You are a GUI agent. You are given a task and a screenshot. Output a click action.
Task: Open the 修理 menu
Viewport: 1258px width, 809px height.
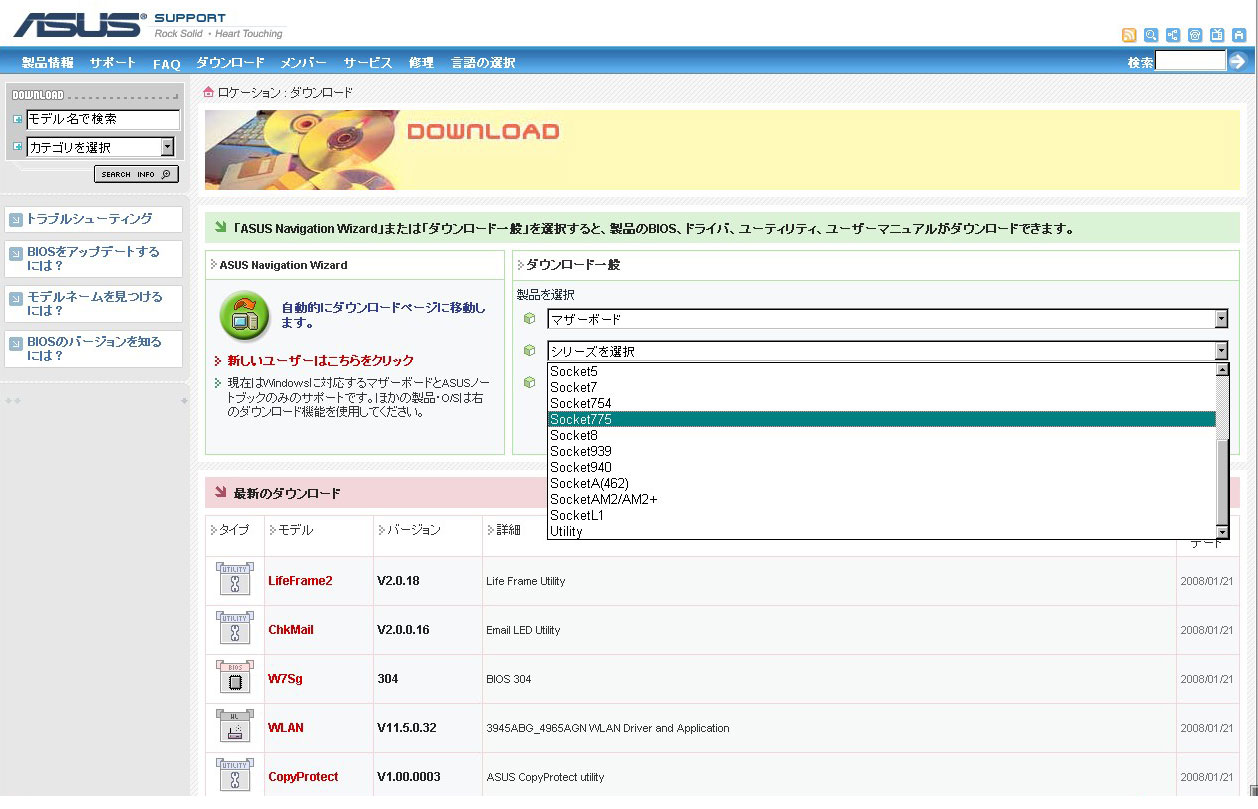421,63
